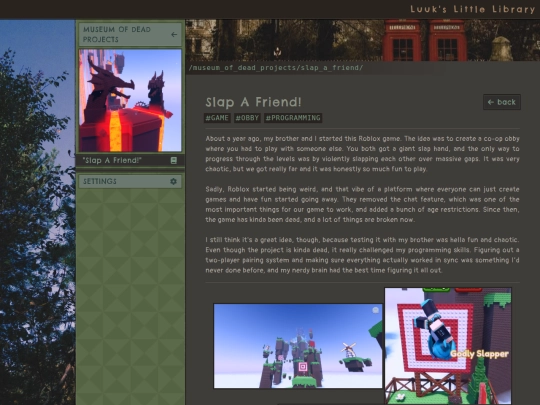Open the Godly Slapper target screenshot
The width and height of the screenshot is (540, 405).
(x=448, y=346)
